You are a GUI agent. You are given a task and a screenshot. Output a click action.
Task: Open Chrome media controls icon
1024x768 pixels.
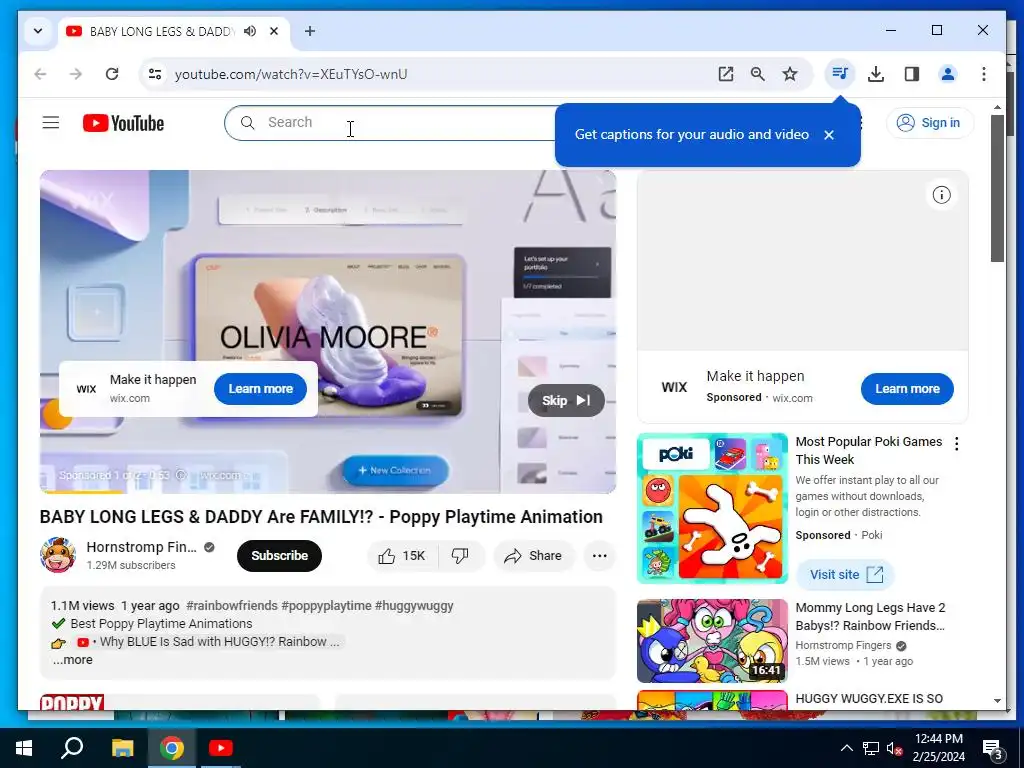coord(840,74)
